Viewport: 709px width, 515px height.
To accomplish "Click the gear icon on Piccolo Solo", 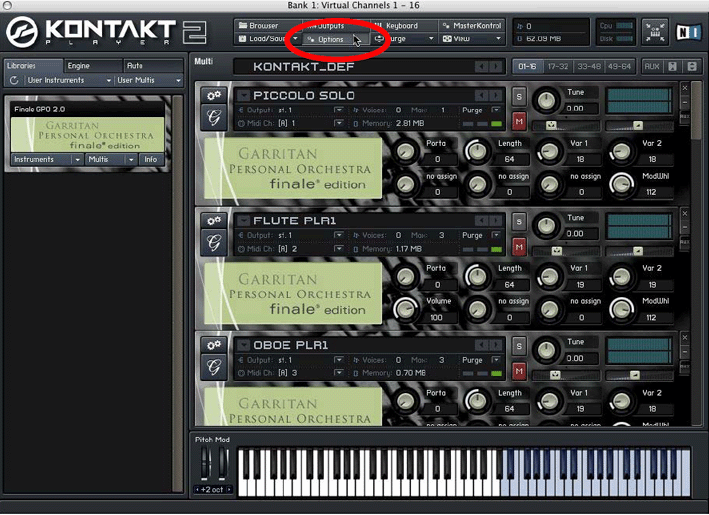I will click(214, 95).
